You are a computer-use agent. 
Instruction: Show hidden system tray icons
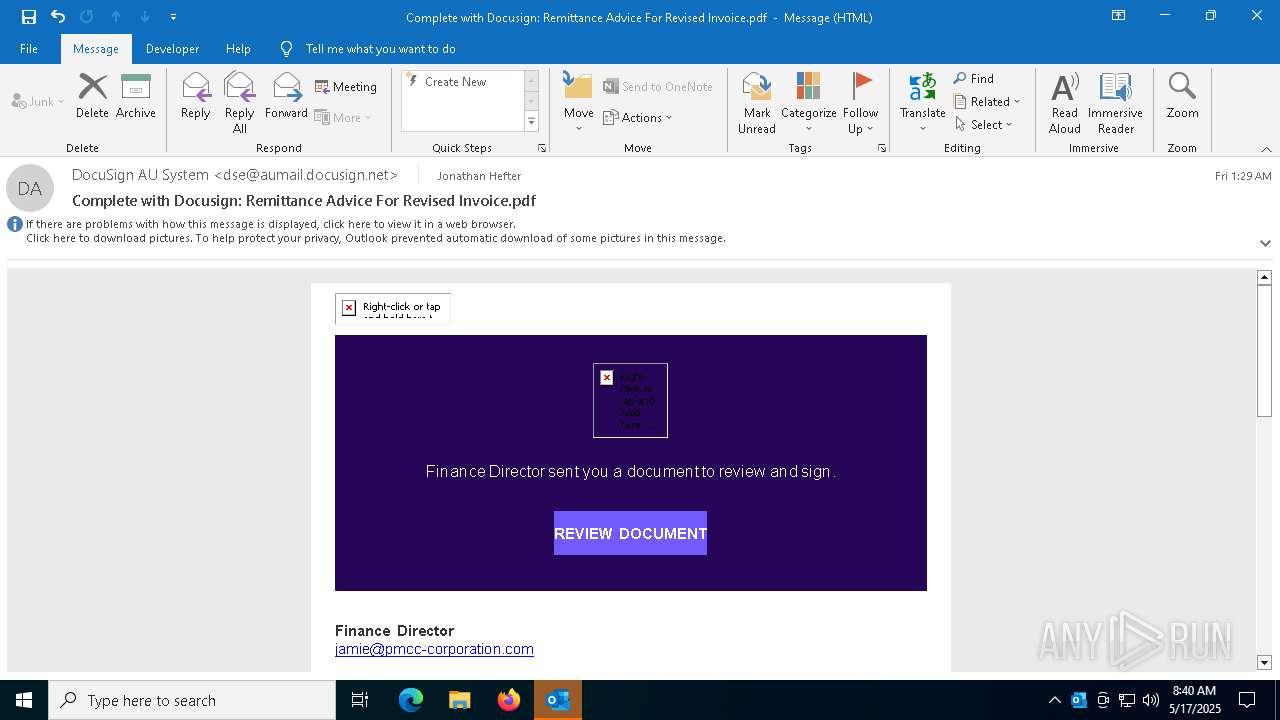[x=1054, y=700]
